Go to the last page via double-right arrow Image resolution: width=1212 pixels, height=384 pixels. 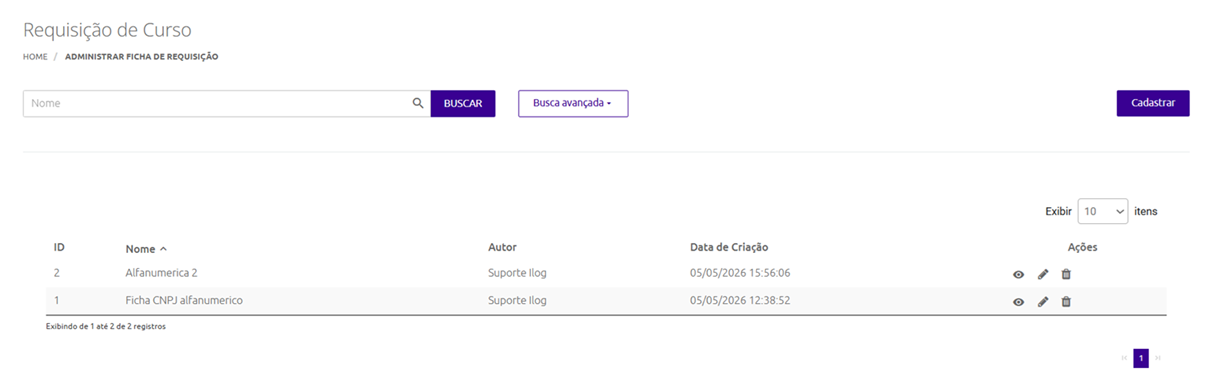tap(1158, 357)
